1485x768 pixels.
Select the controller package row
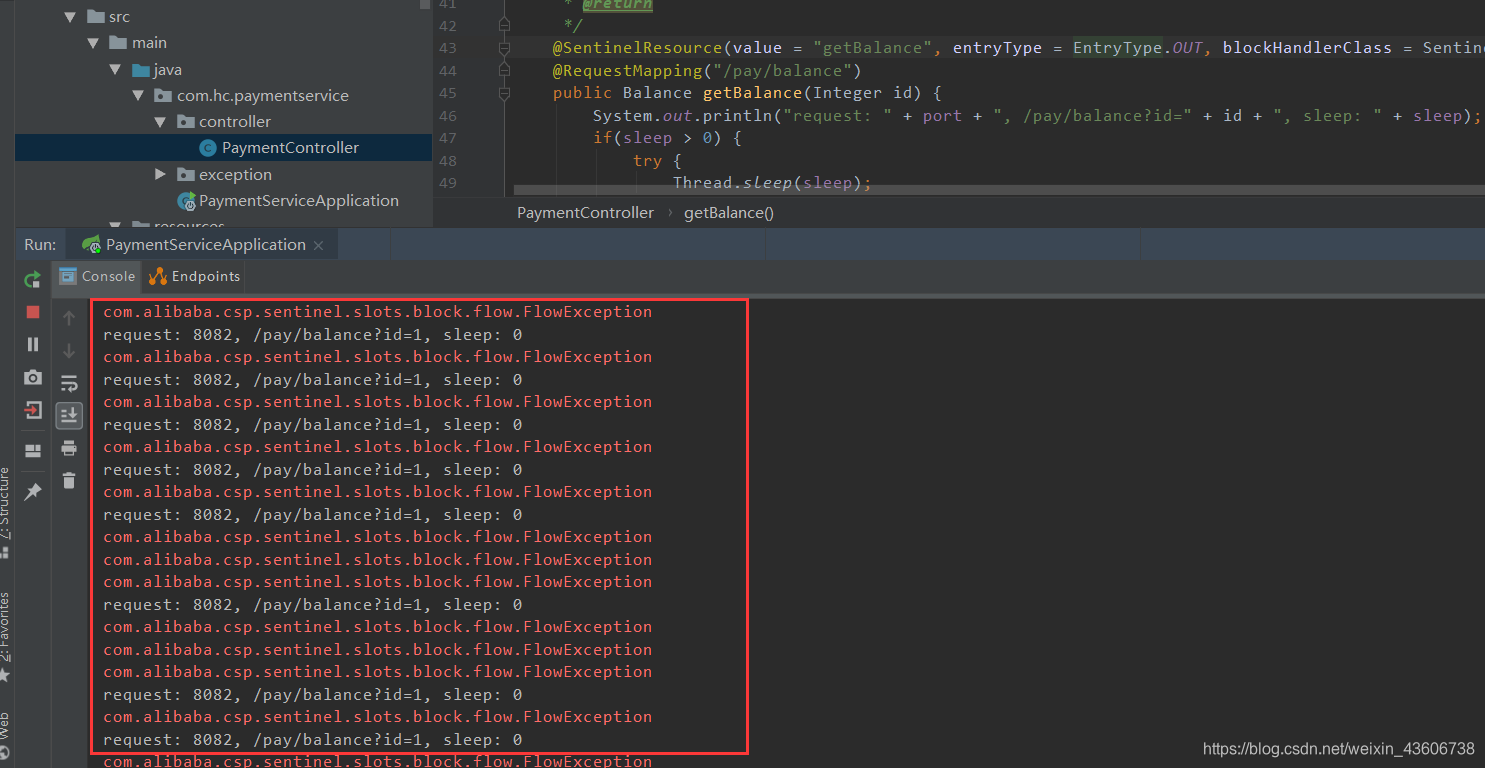[224, 122]
